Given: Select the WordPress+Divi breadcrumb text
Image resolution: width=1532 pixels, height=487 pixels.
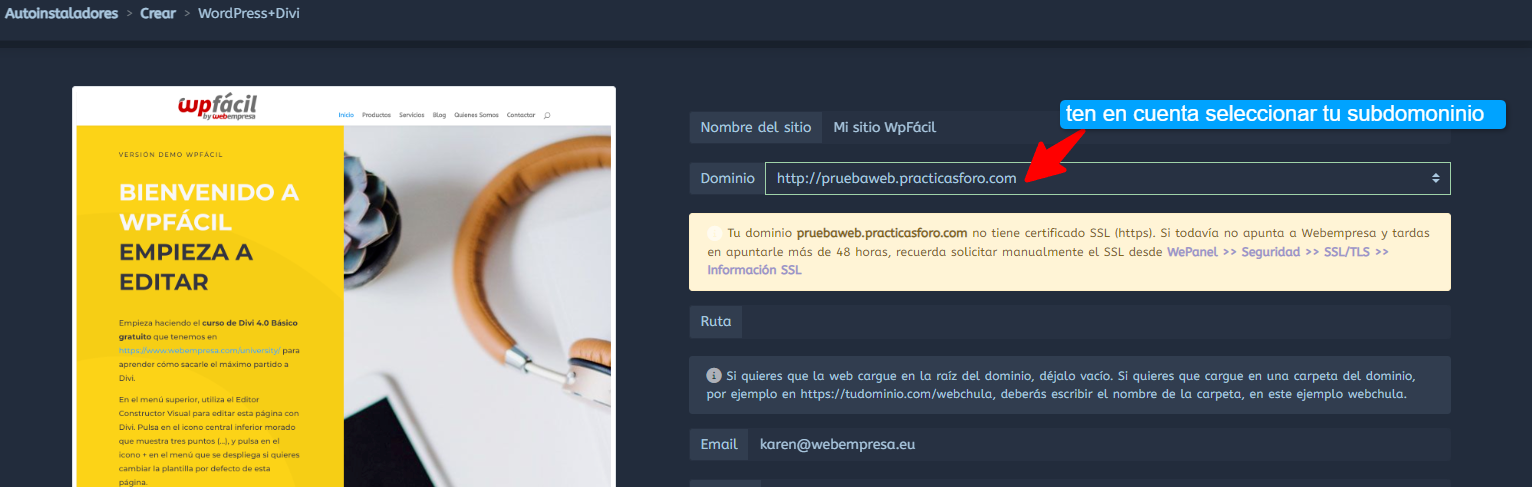Looking at the screenshot, I should click(249, 14).
